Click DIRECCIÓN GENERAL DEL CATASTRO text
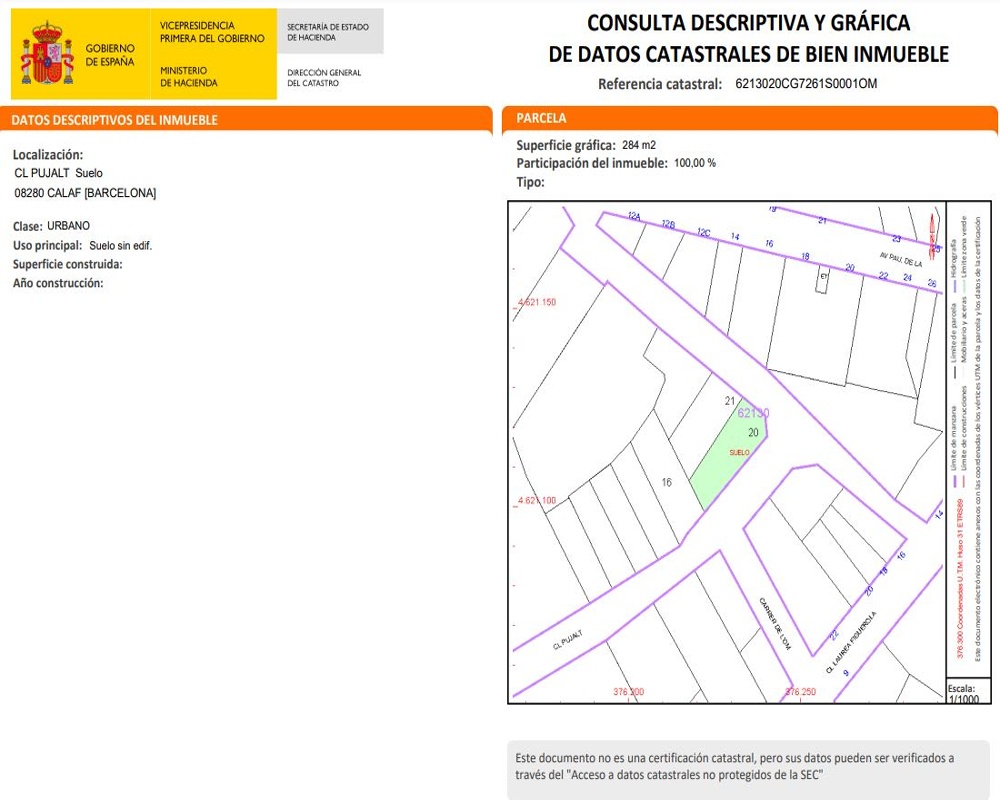Viewport: 1000px width, 800px height. point(324,78)
